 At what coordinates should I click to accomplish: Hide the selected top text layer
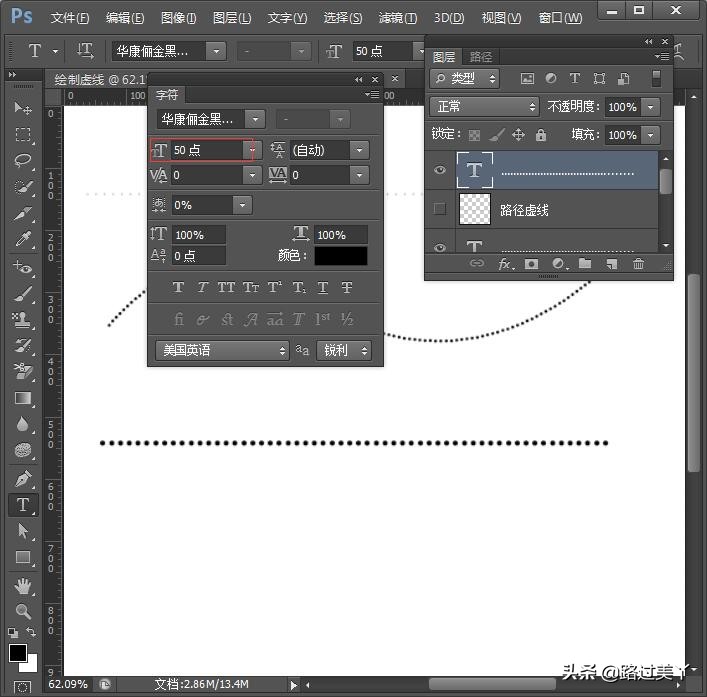[439, 171]
